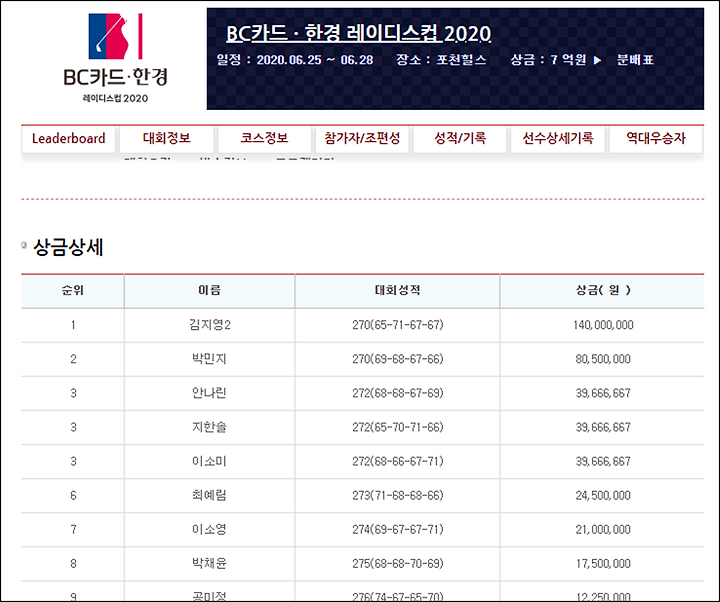Open the 역대우승자 tab

click(656, 138)
